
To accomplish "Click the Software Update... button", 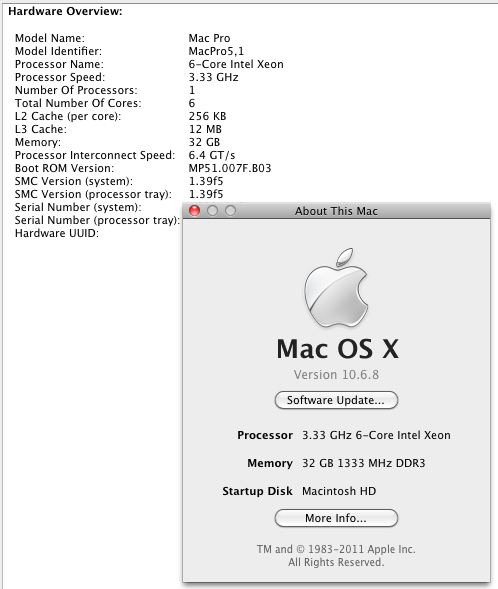I will coord(336,400).
